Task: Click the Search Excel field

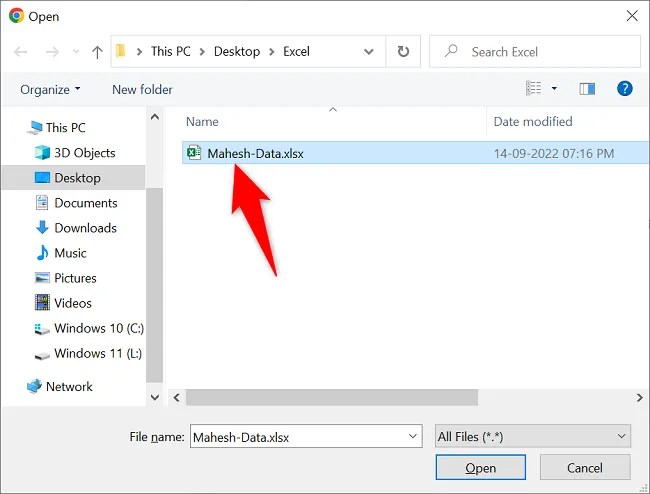Action: 535,51
